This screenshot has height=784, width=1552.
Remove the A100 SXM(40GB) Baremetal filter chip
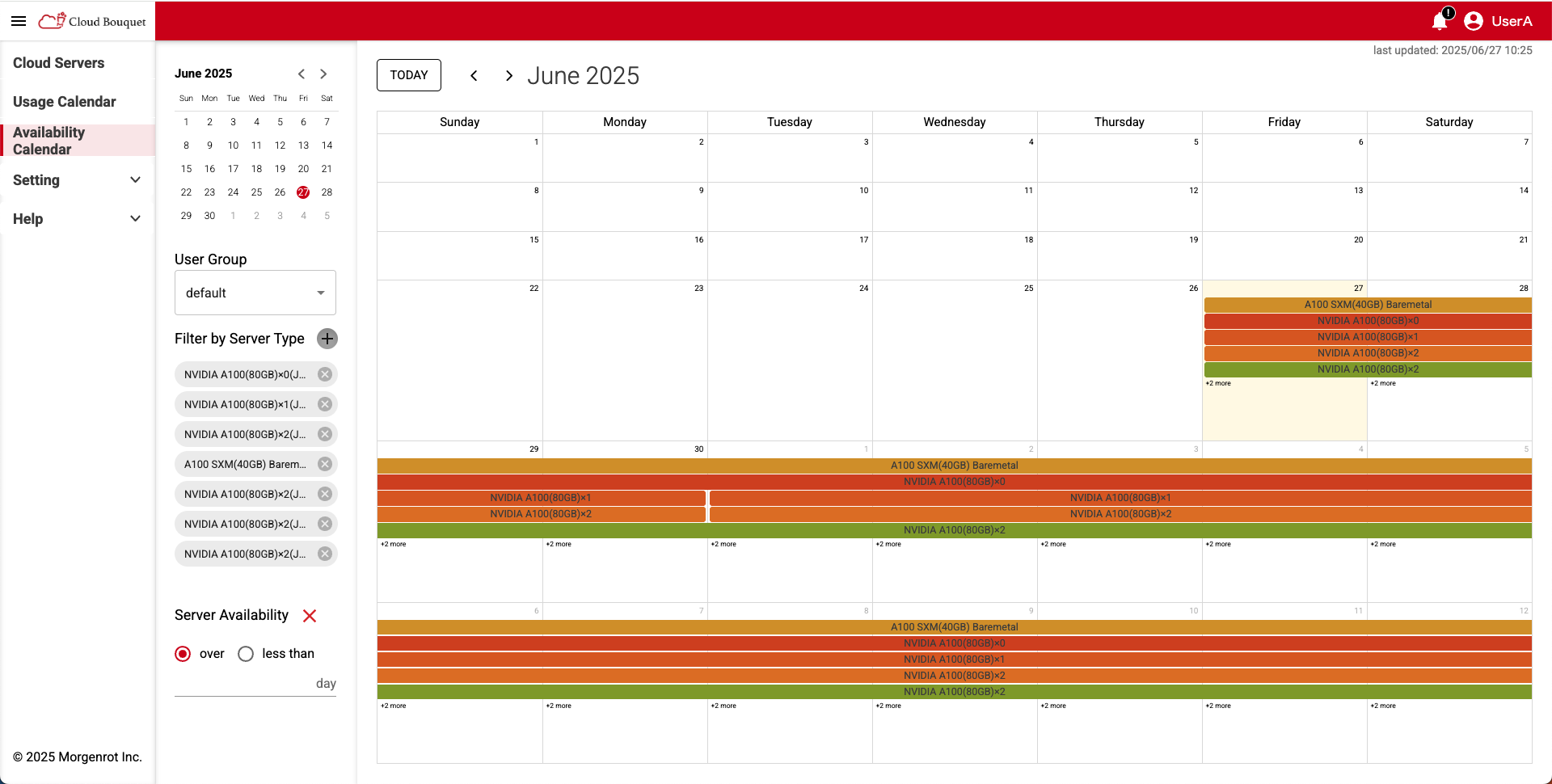[325, 464]
